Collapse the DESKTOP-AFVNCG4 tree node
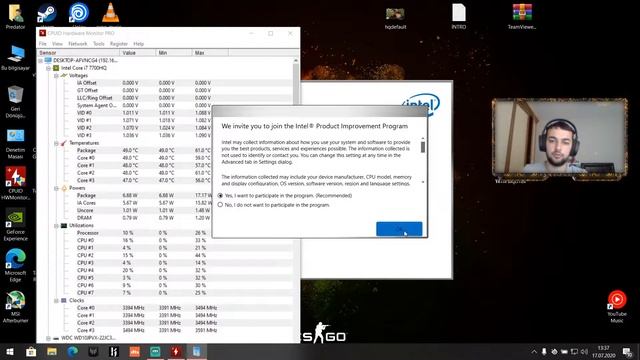 click(41, 60)
